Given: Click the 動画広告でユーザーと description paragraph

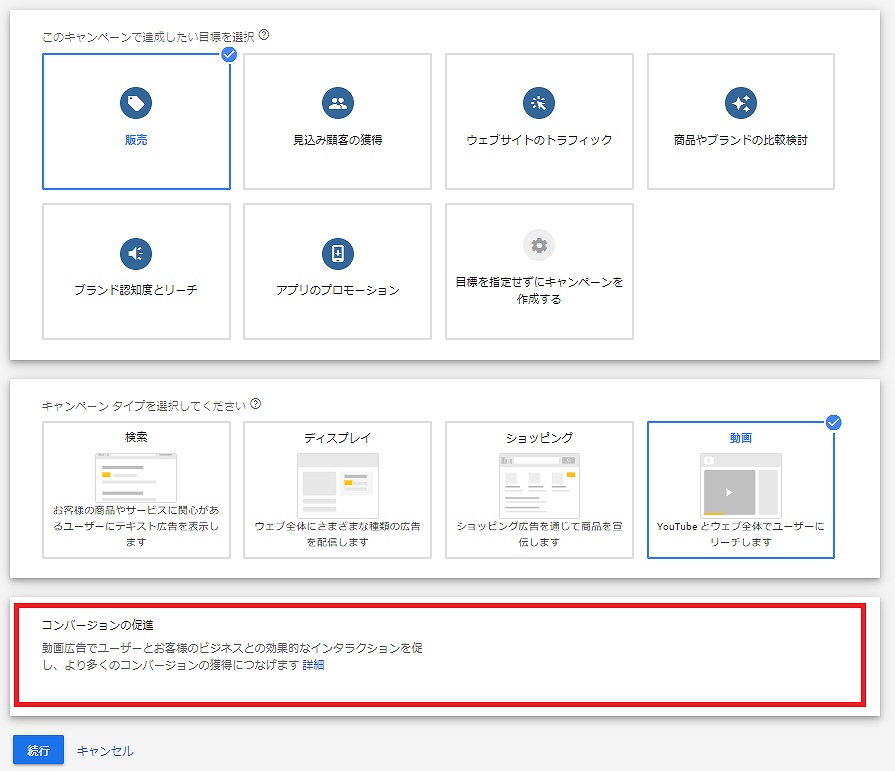Looking at the screenshot, I should [x=232, y=656].
